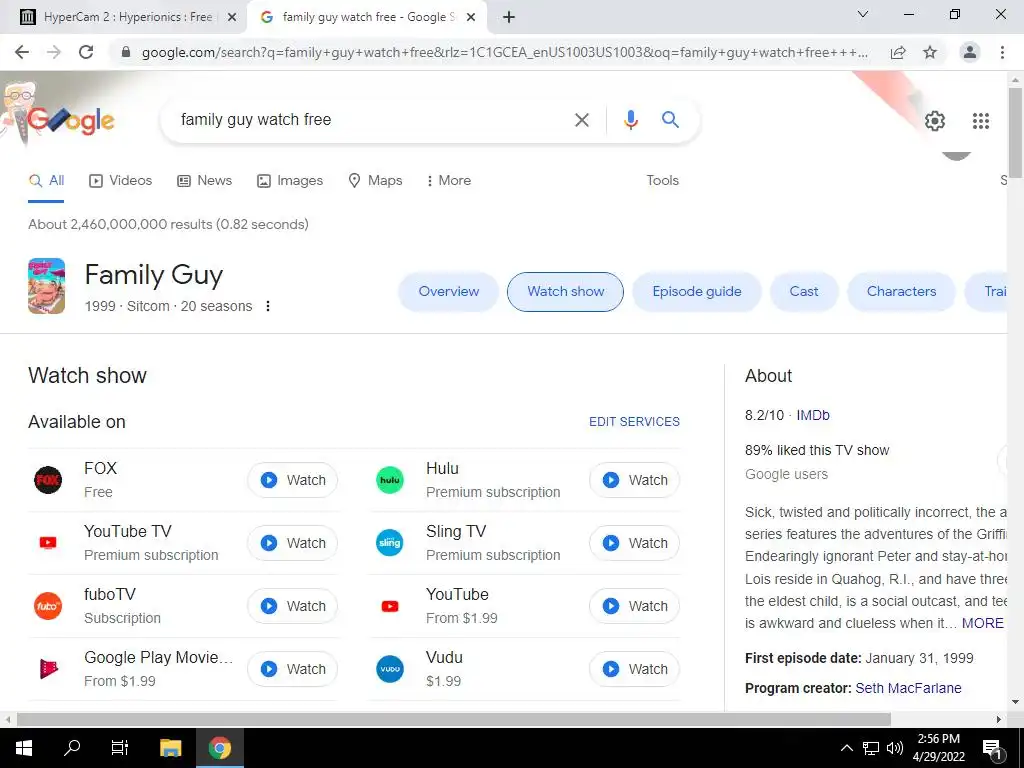The image size is (1024, 768).
Task: Open the Seth MacFarlane link
Action: (908, 688)
